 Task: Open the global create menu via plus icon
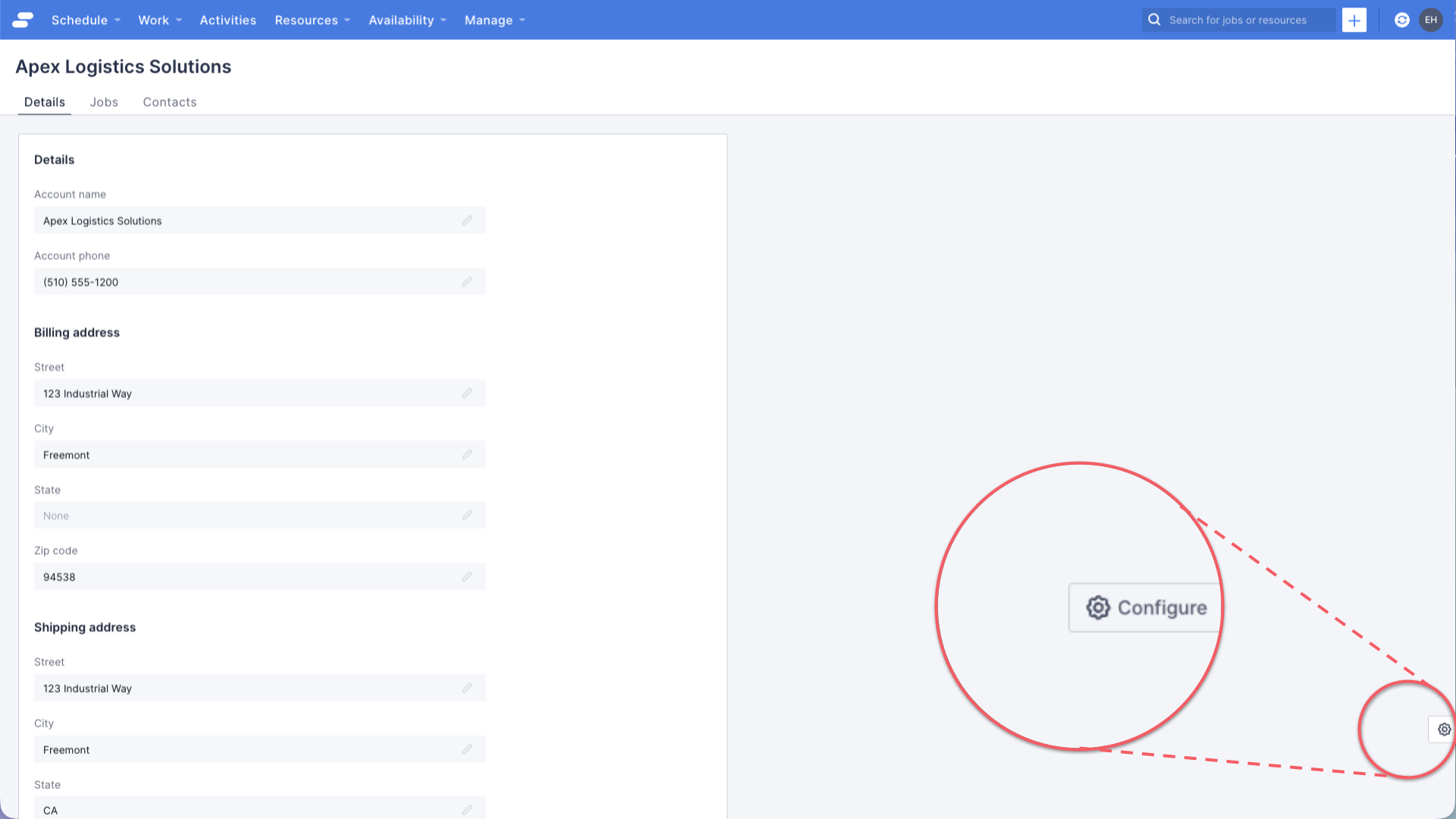[1354, 20]
